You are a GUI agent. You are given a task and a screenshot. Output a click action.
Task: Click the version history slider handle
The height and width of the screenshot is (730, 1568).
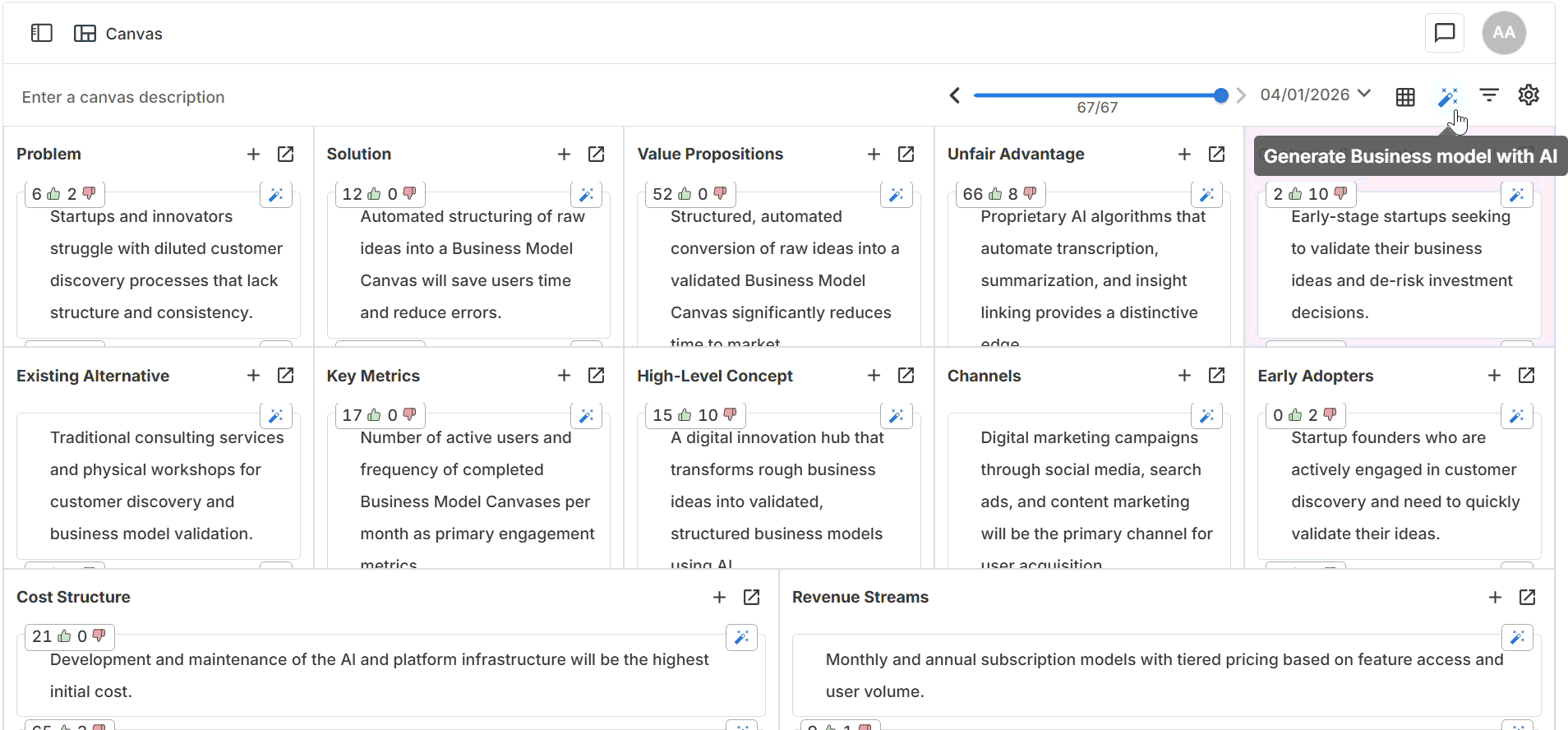point(1220,95)
